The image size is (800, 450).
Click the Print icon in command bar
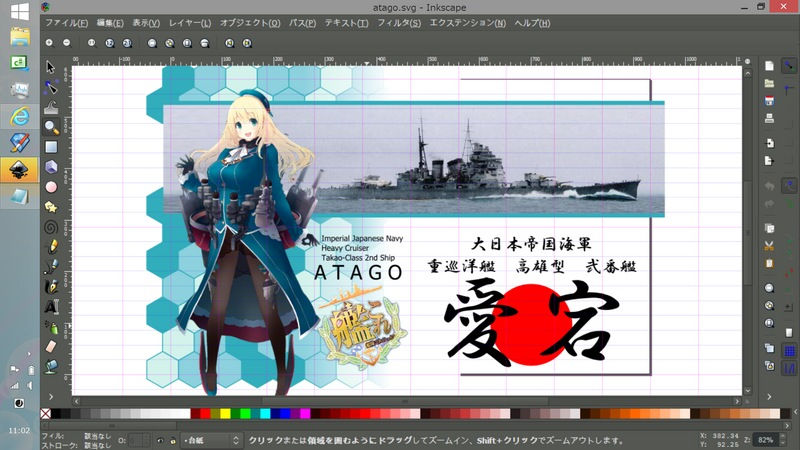769,118
